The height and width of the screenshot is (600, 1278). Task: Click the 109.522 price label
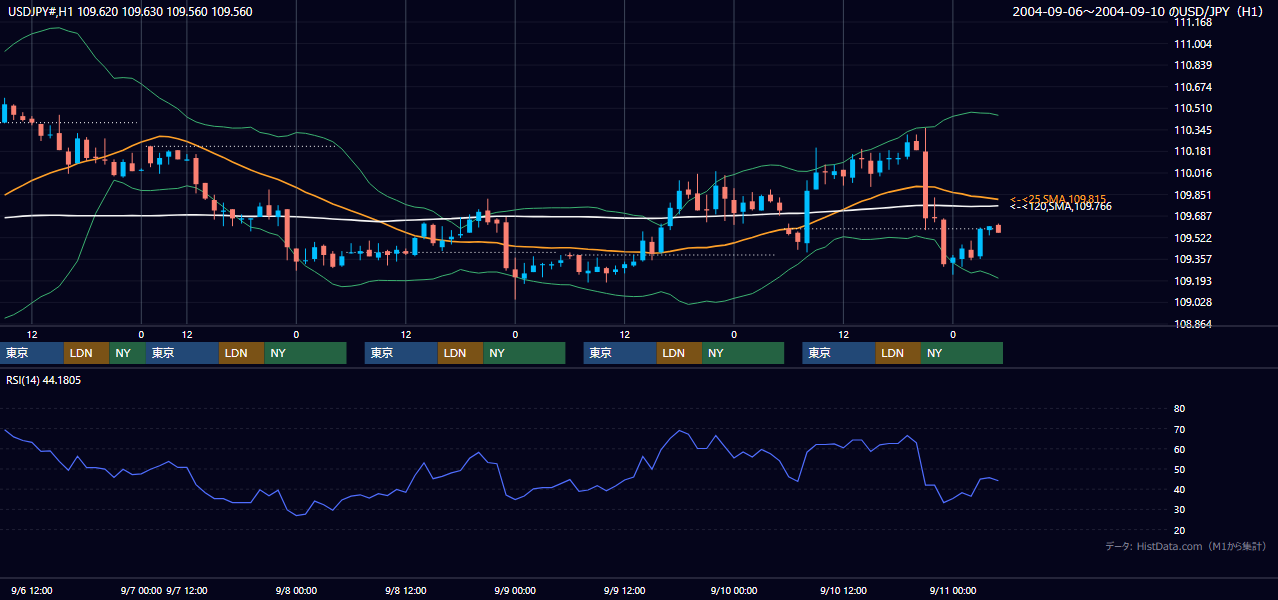[1192, 238]
